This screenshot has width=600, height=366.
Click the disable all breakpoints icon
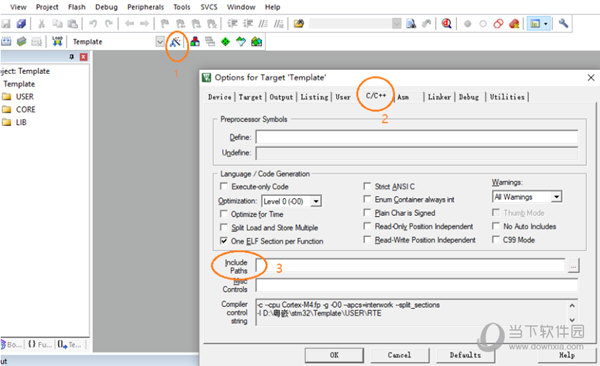coord(499,24)
